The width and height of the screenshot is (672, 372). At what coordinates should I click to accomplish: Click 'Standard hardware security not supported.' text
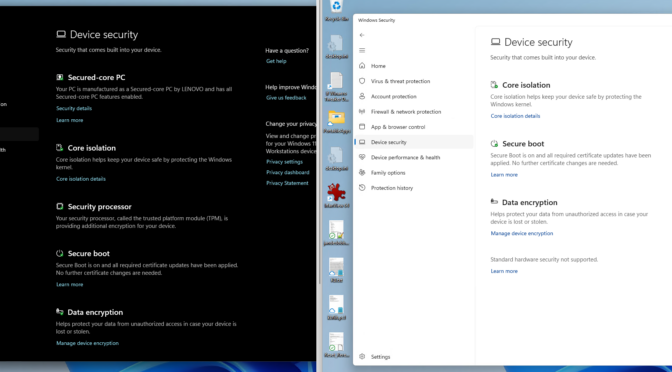click(544, 260)
